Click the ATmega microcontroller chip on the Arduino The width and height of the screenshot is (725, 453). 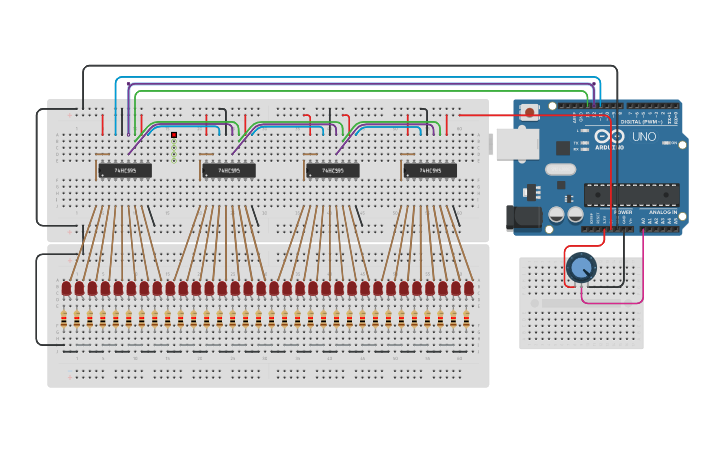click(x=632, y=195)
